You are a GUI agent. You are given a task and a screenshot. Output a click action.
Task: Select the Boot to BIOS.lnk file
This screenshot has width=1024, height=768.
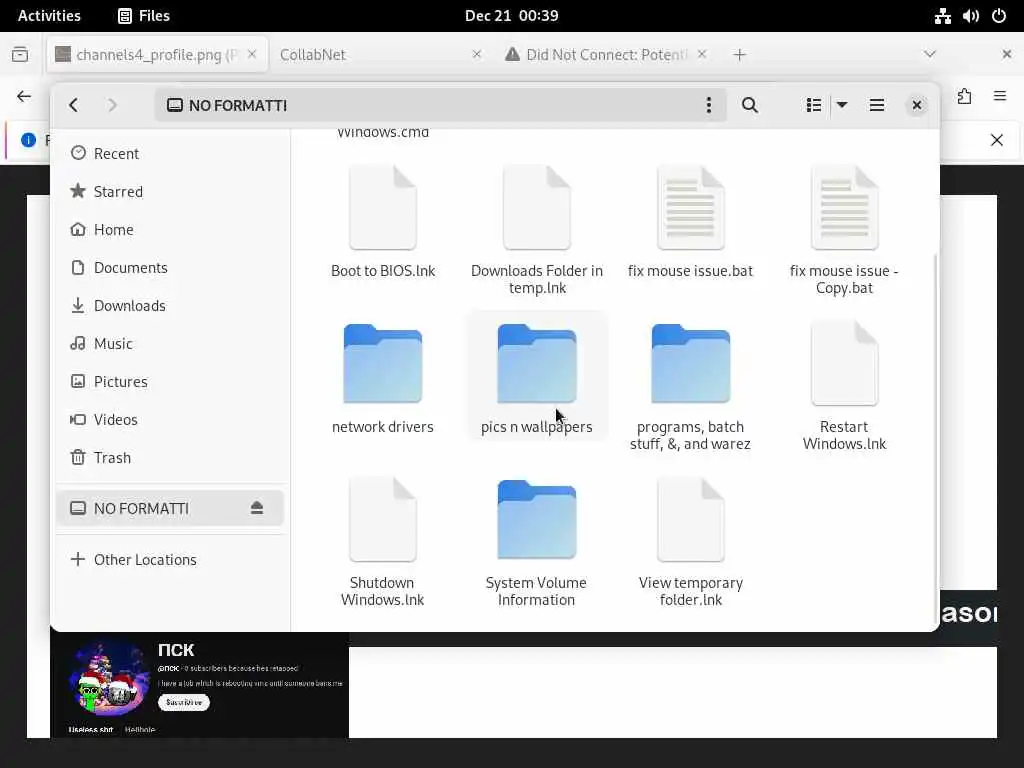(x=383, y=222)
